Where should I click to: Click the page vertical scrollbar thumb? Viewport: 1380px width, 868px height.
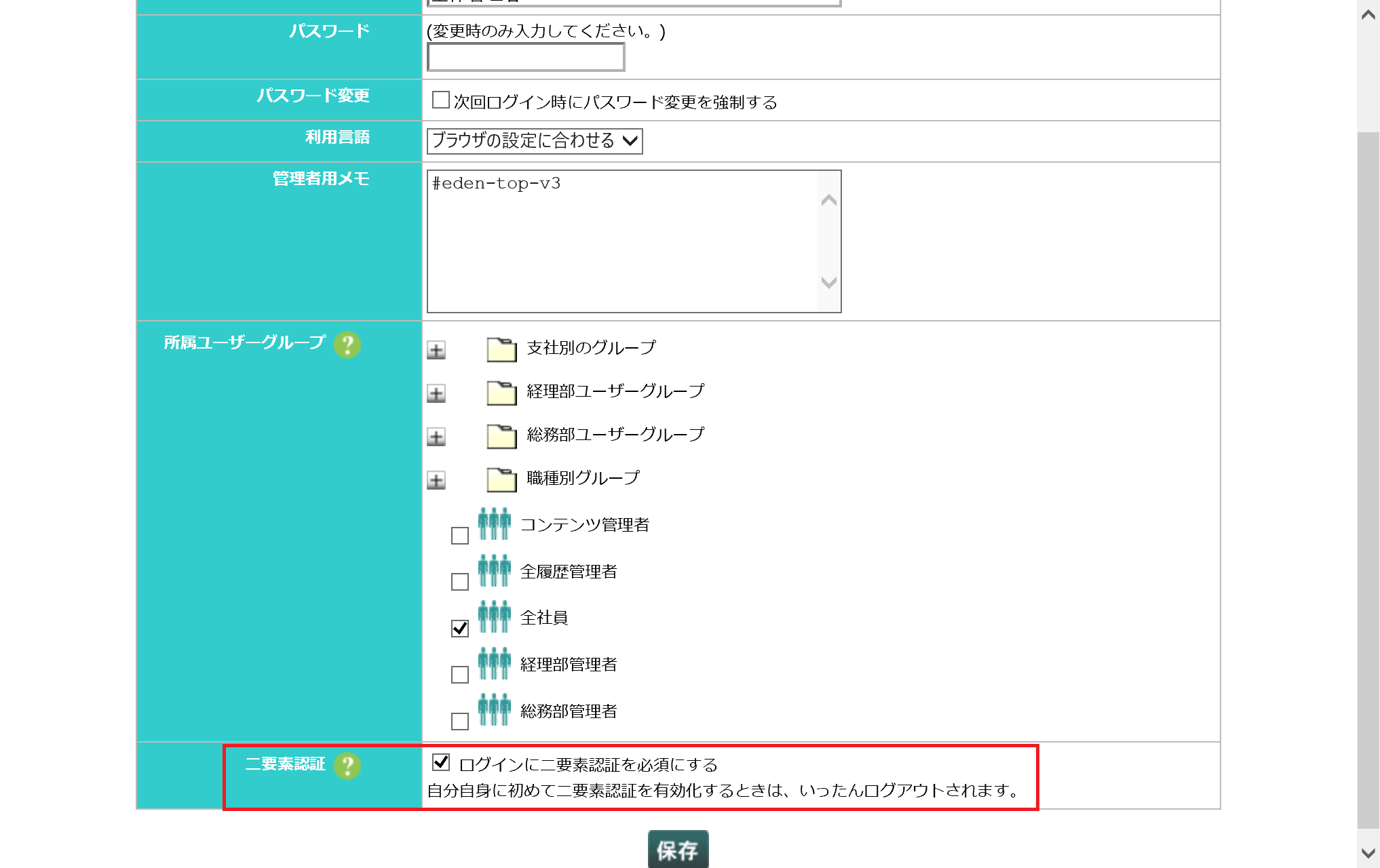coord(1368,480)
